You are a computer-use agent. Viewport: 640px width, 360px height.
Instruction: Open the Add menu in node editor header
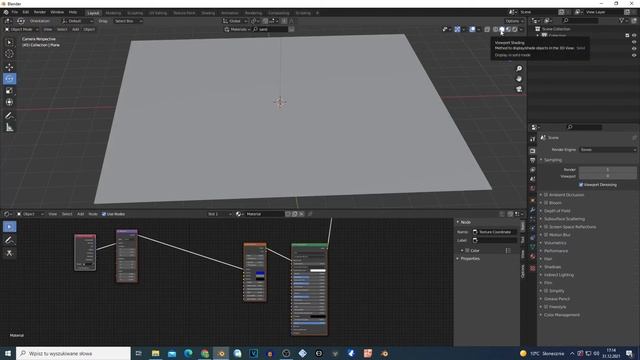[80, 214]
